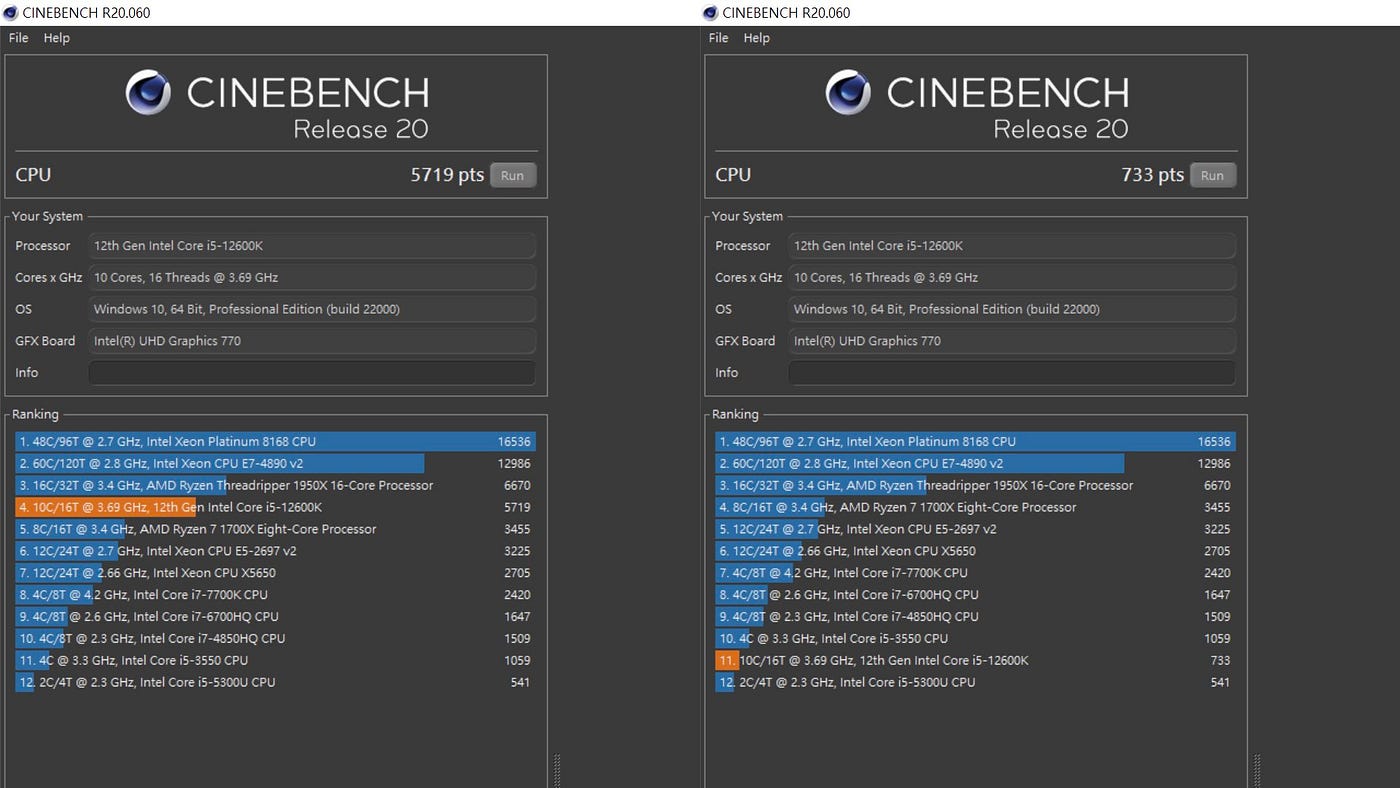Select Ryzen 7 1700X row in right ranking

coord(975,507)
